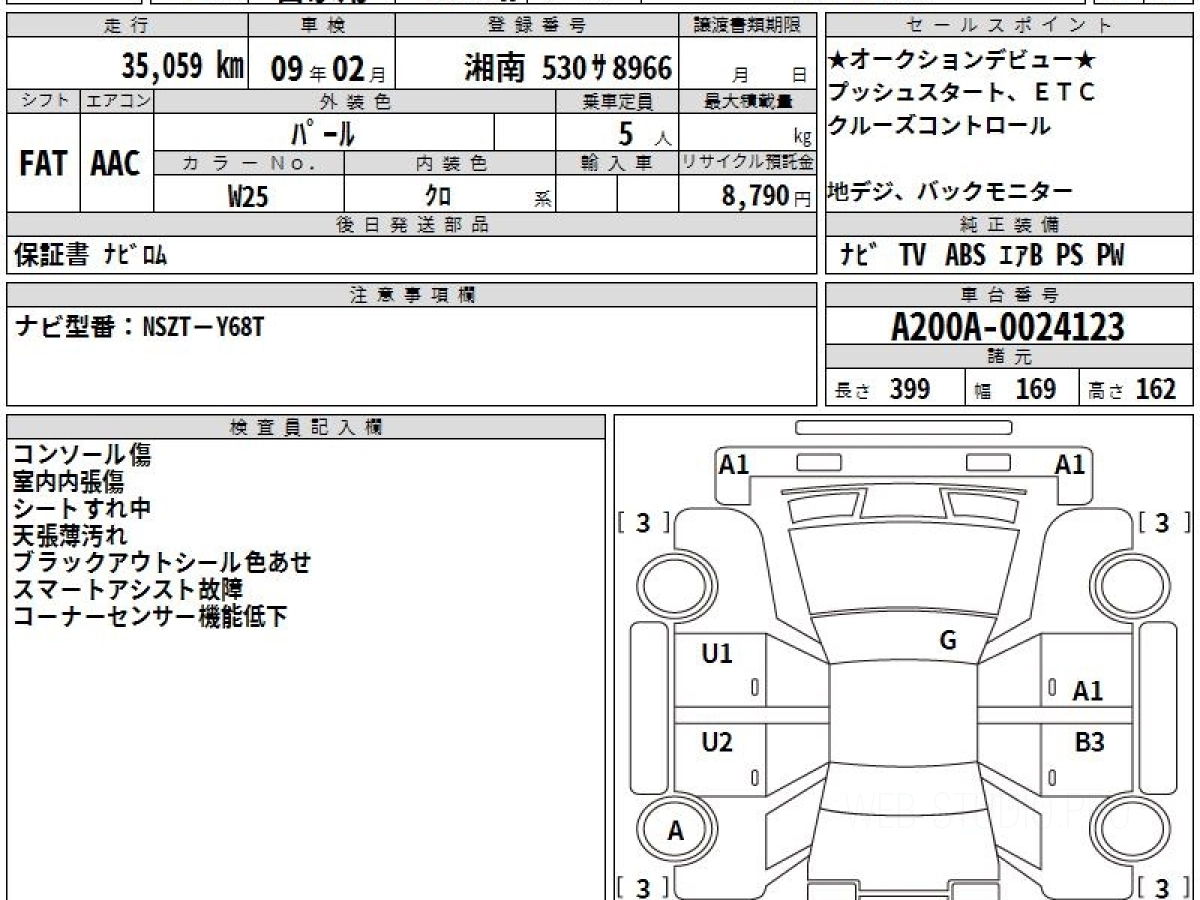This screenshot has width=1200, height=900.
Task: Click the mileage value 35,059 km
Action: 182,67
